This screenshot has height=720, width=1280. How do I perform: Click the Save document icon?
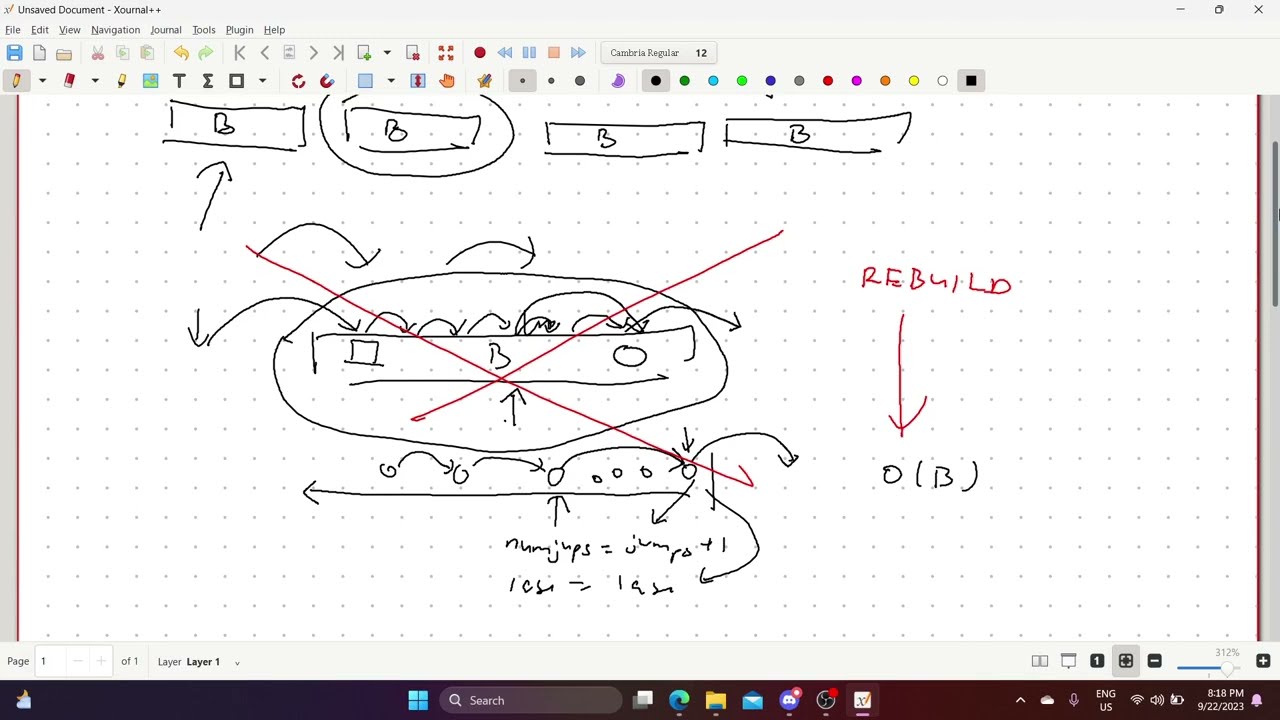[14, 53]
